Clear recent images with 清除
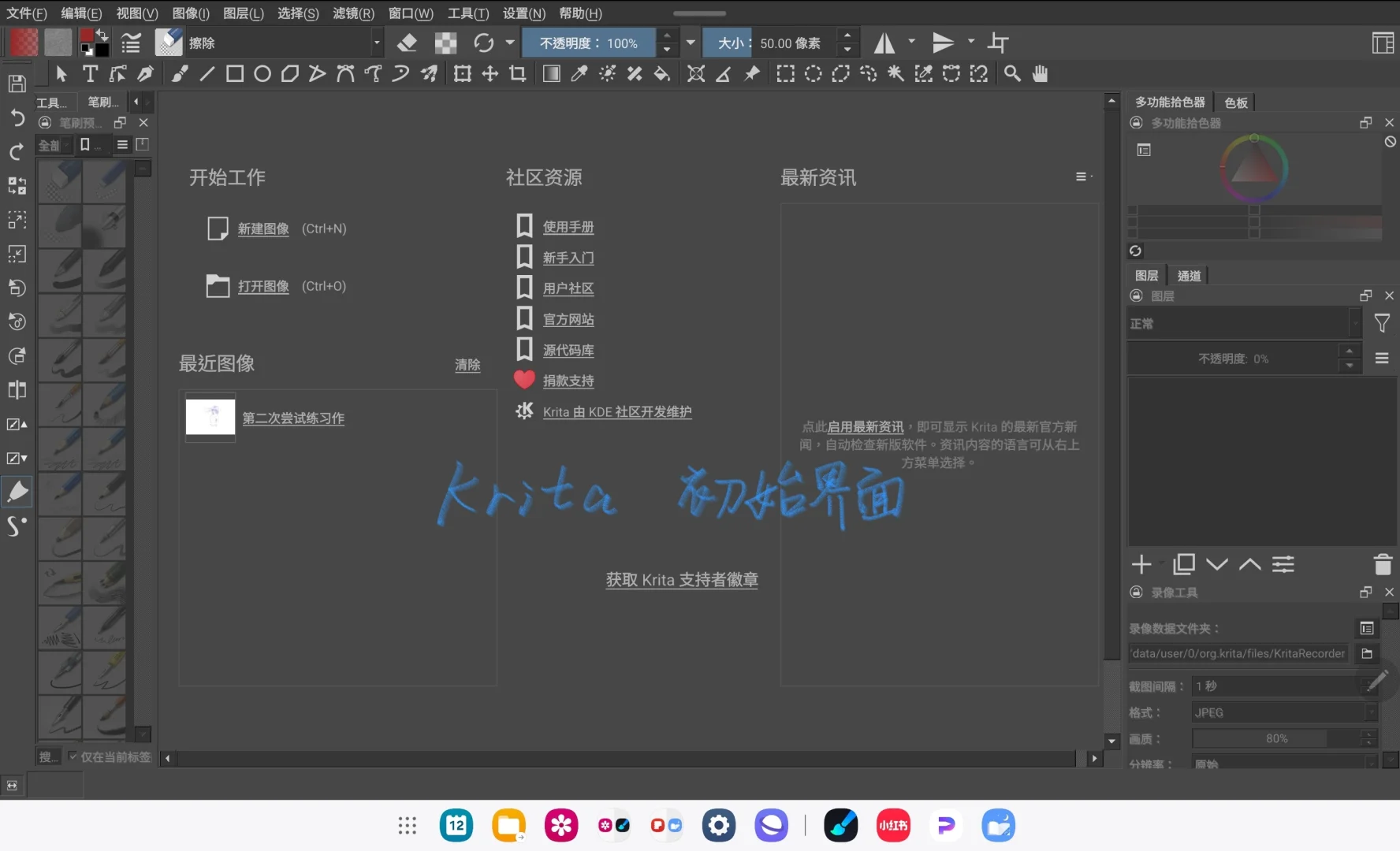Screen dimensions: 1400x851 pos(467,365)
